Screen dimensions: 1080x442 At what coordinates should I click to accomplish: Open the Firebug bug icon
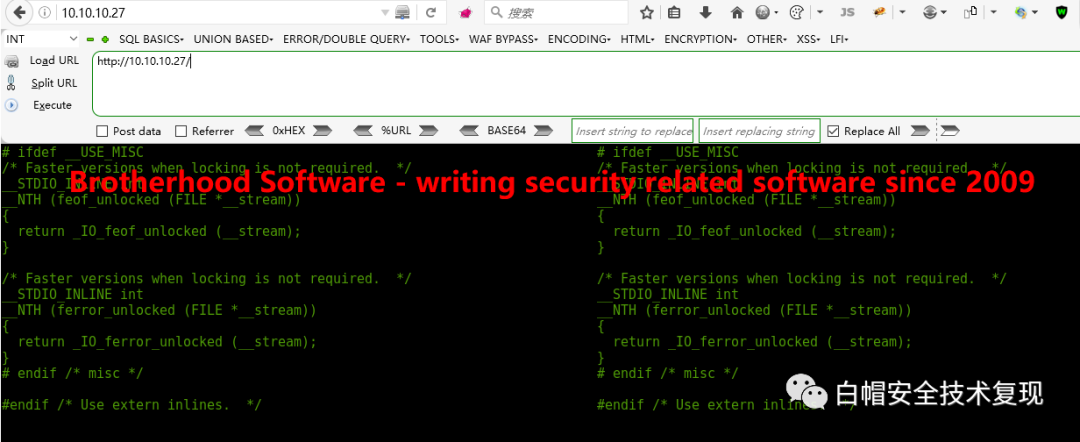click(879, 12)
